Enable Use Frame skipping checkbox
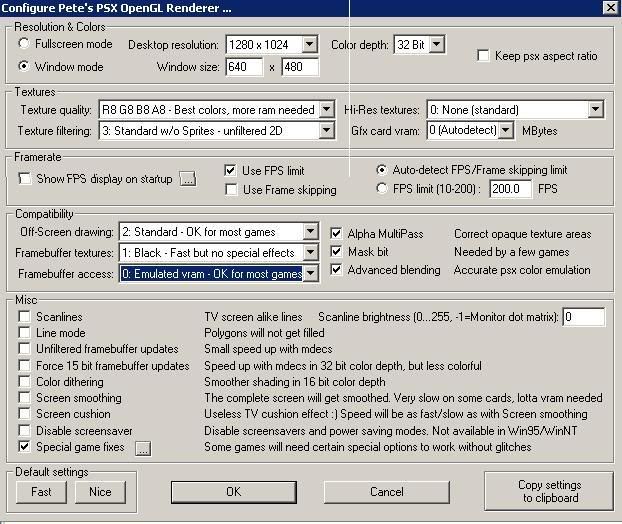622x524 pixels. click(231, 190)
